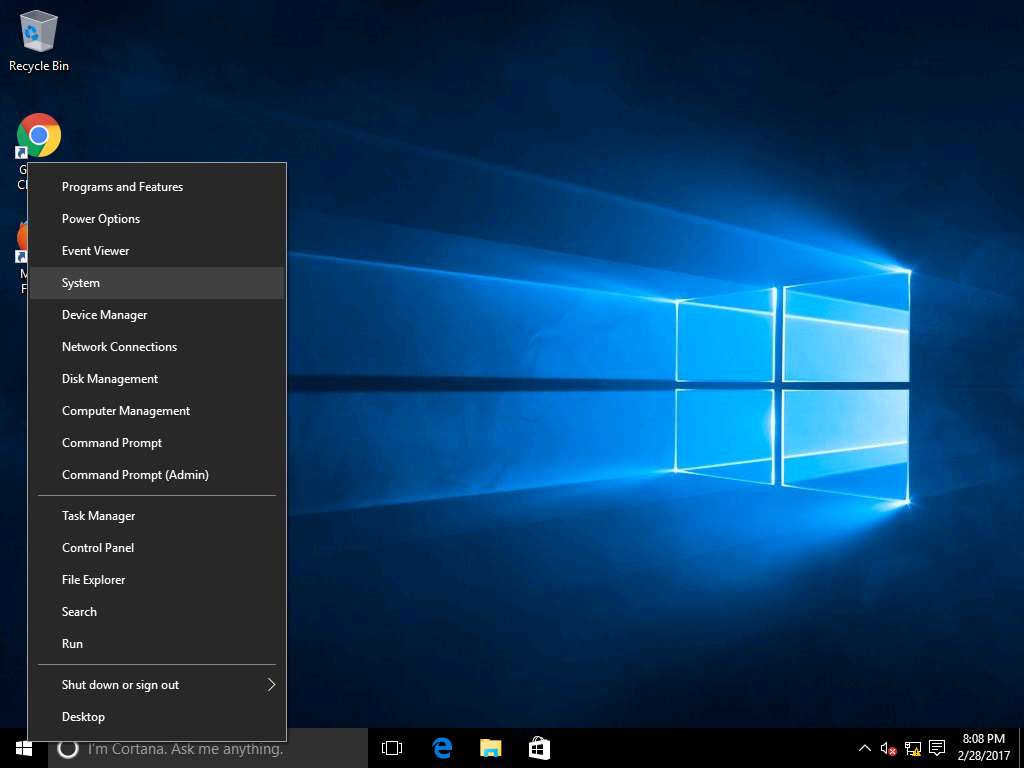Open the Google Chrome desktop shortcut
Screen dimensions: 1024x768
click(39, 136)
